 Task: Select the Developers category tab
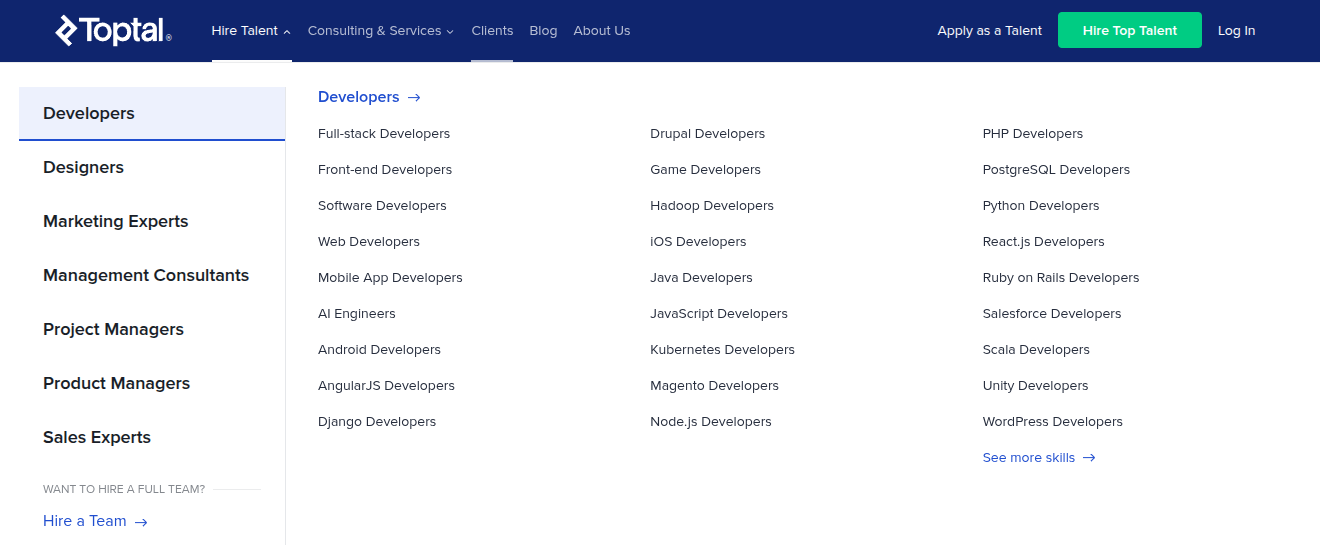(152, 114)
